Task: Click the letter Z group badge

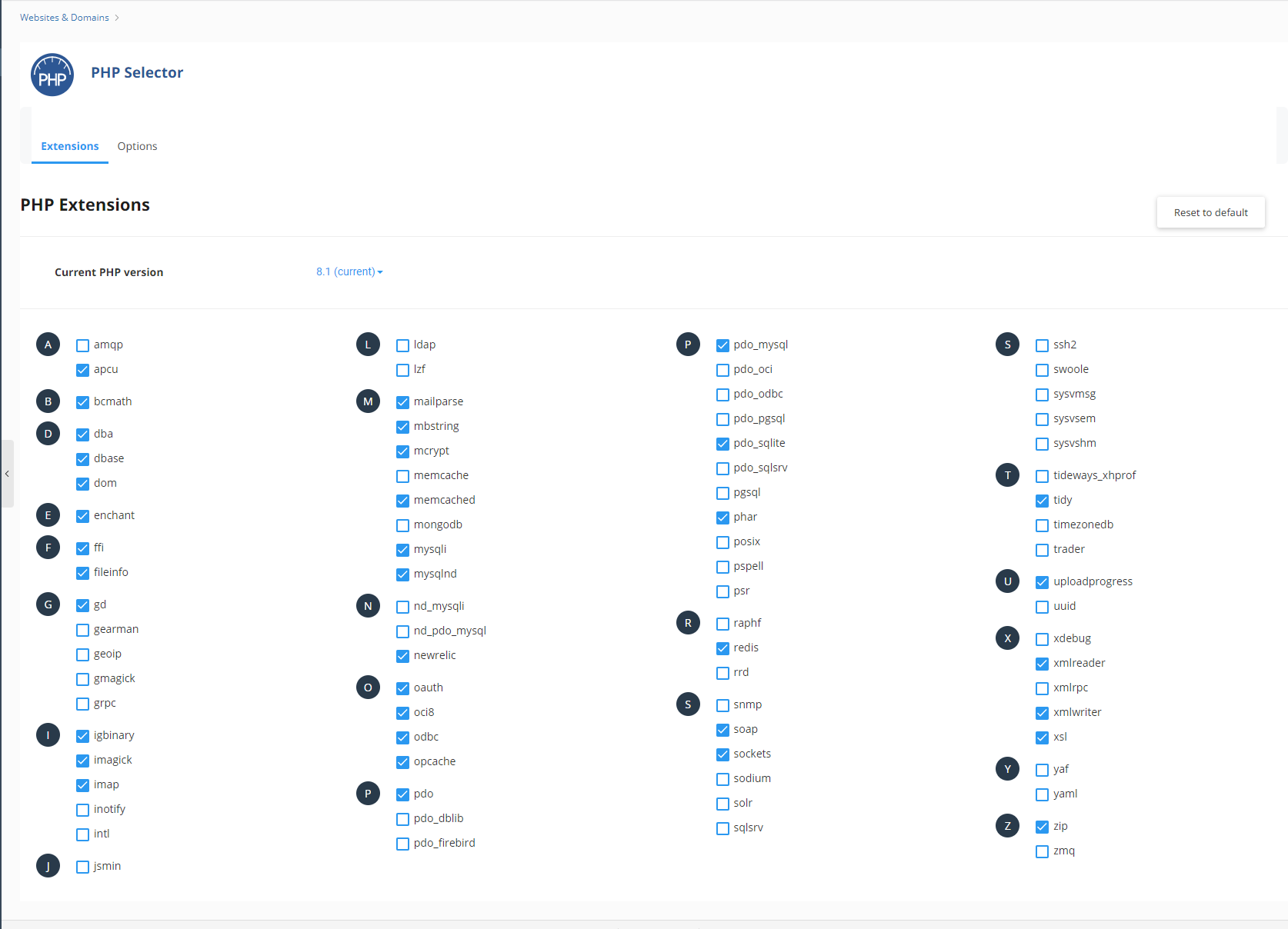Action: (1007, 826)
